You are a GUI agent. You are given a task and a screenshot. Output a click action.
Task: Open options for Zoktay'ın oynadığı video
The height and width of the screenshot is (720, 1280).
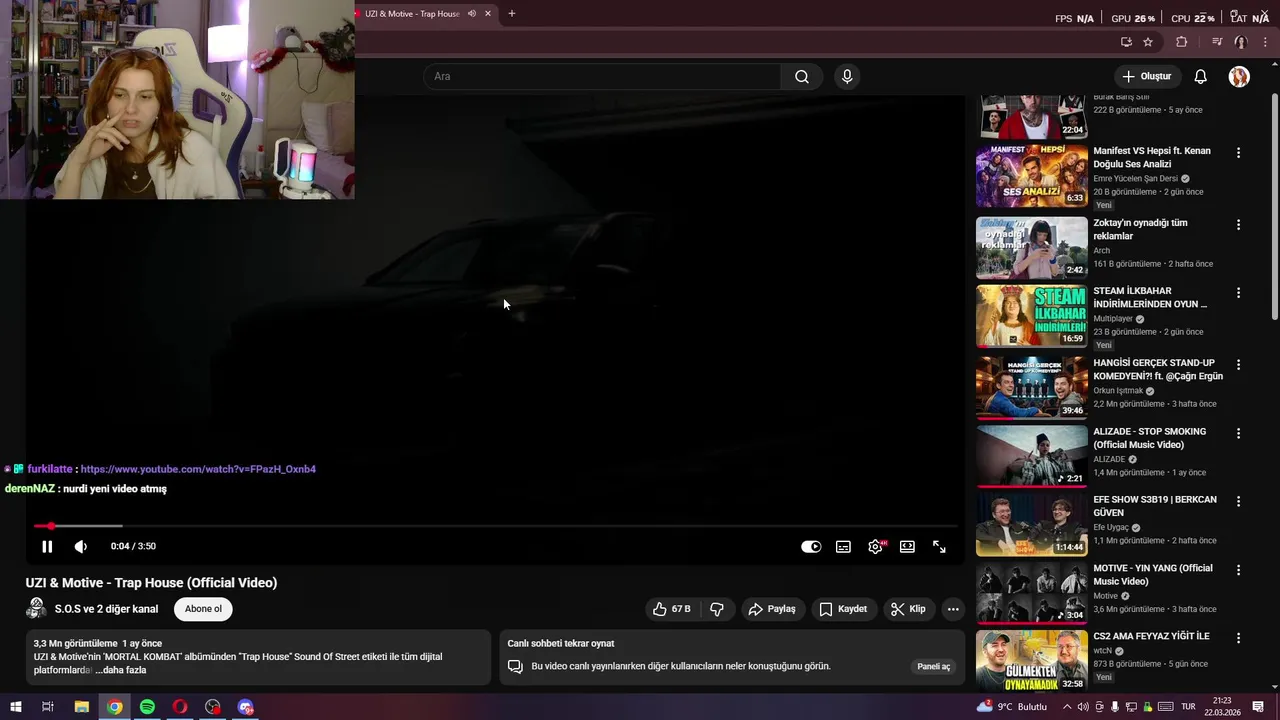click(x=1238, y=225)
